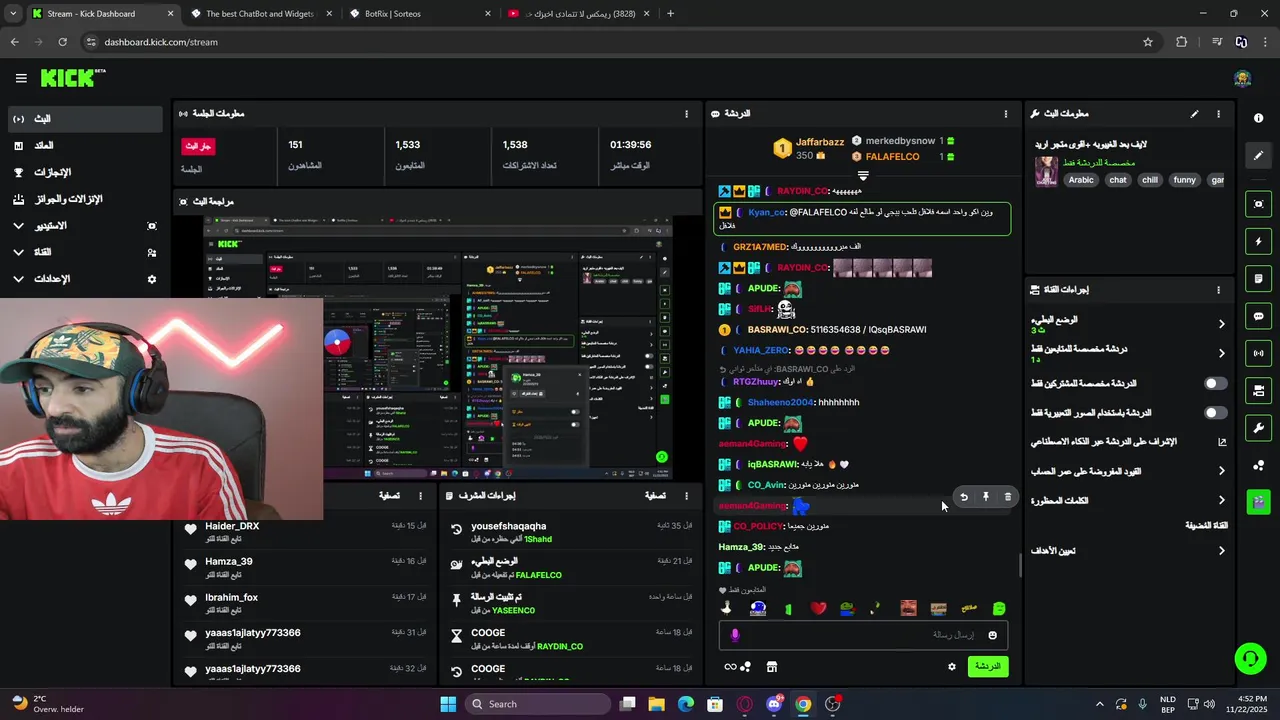Open the hamburger menu beside the Kick logo

tap(21, 78)
